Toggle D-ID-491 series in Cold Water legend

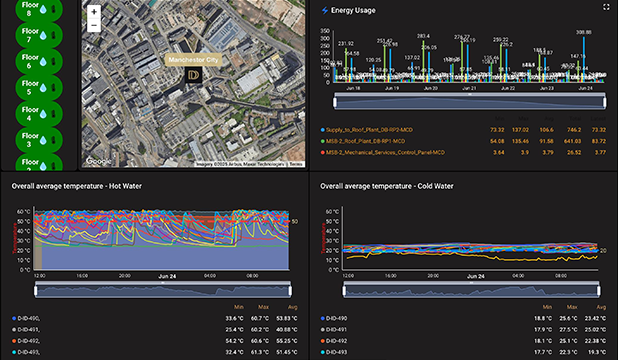334,330
